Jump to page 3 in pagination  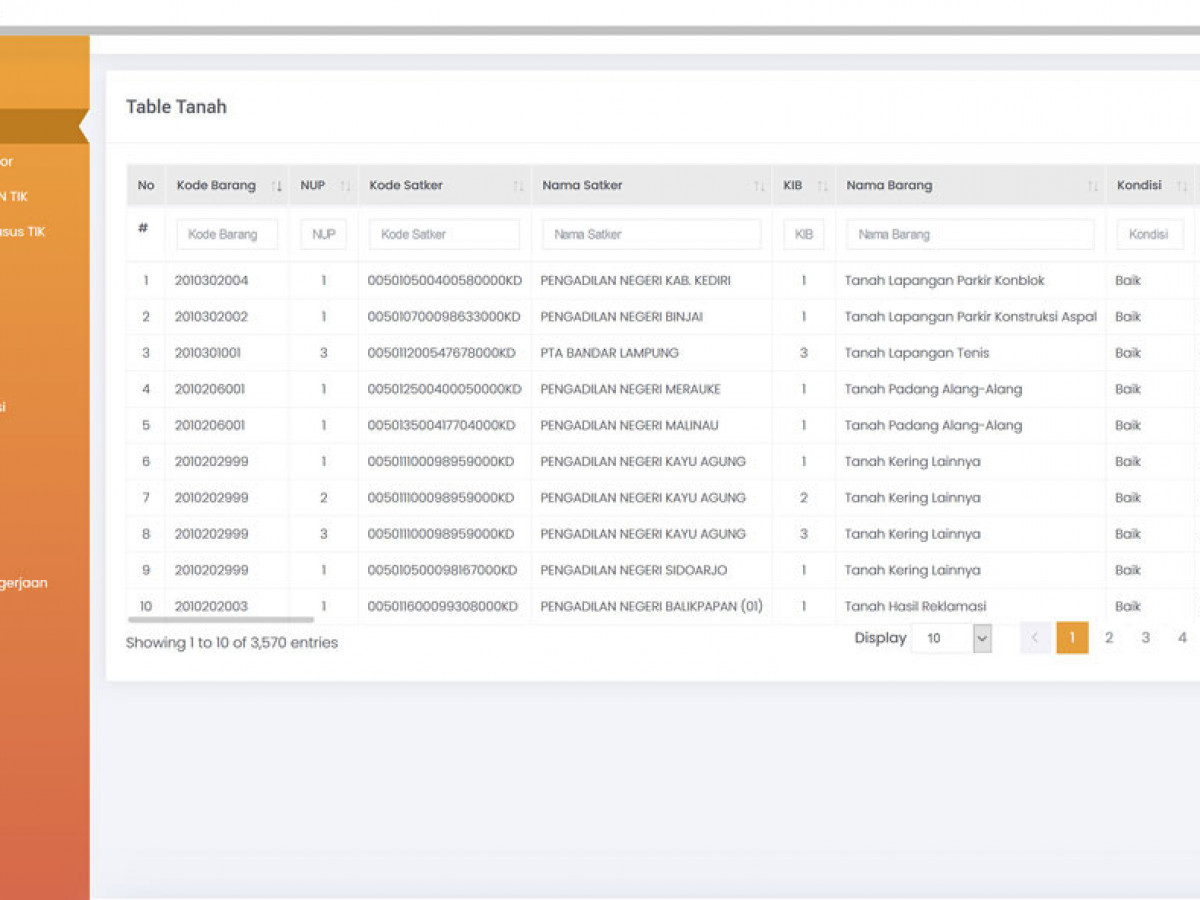click(x=1145, y=638)
